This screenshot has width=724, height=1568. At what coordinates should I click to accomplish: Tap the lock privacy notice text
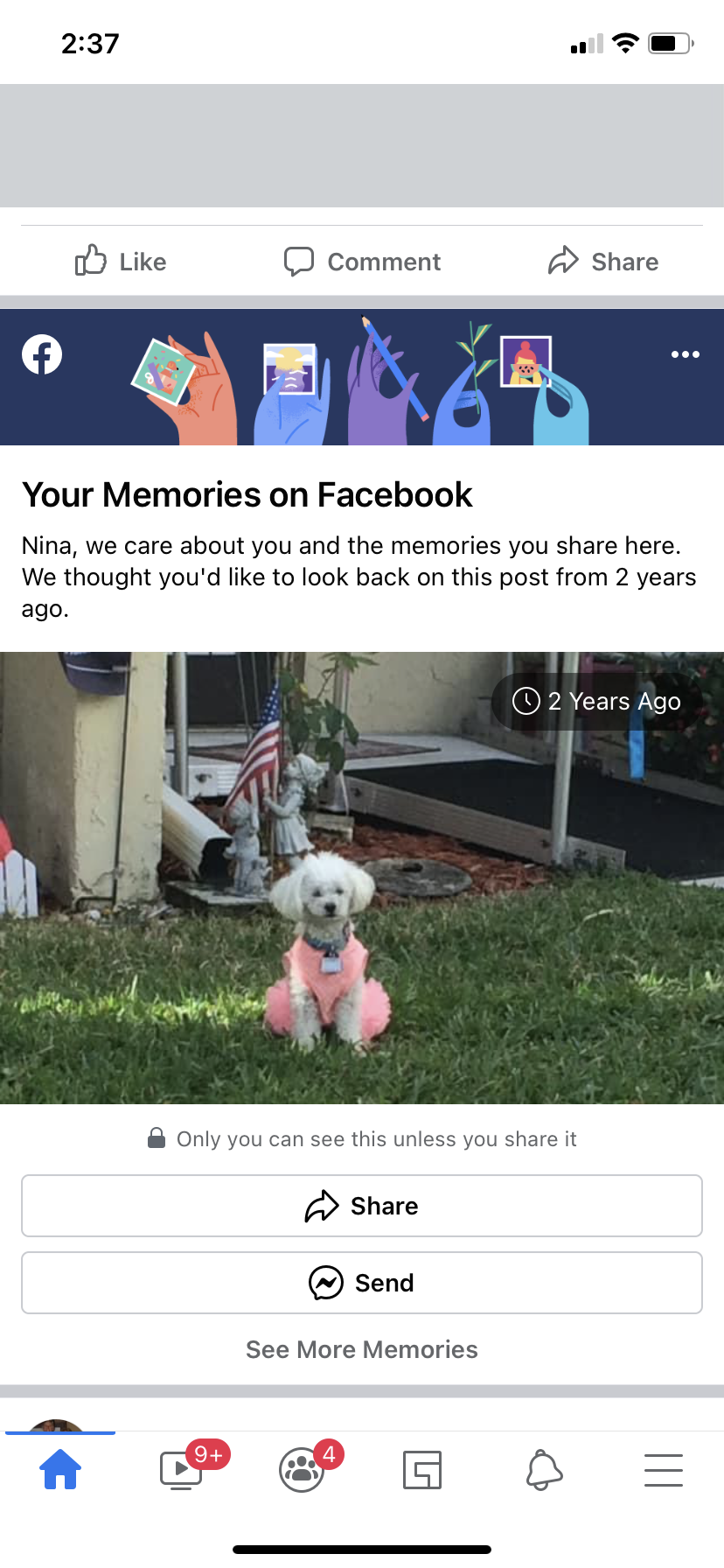362,1138
